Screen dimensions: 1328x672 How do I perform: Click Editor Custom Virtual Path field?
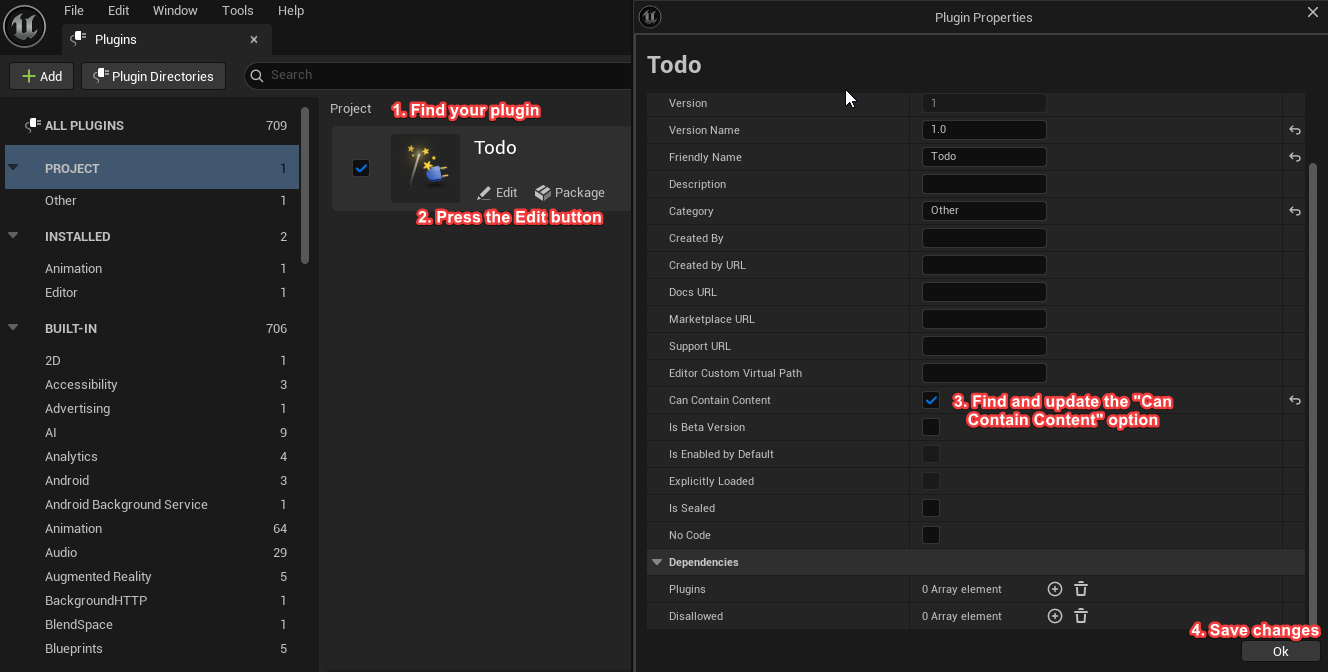(x=984, y=373)
